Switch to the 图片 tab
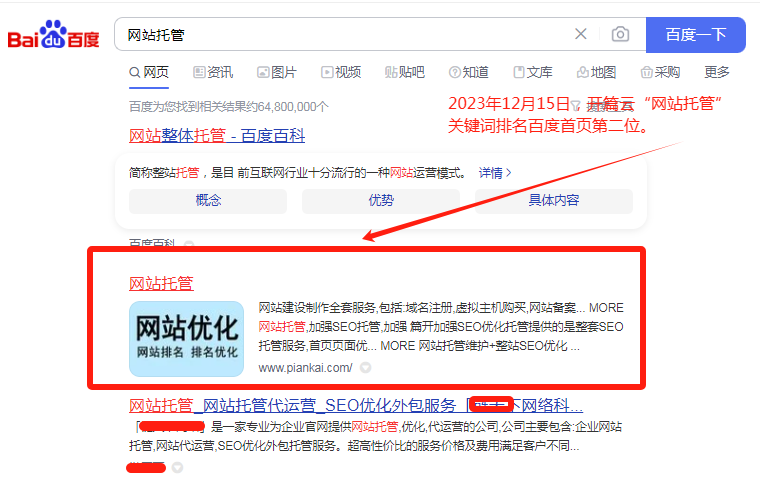 coord(277,72)
